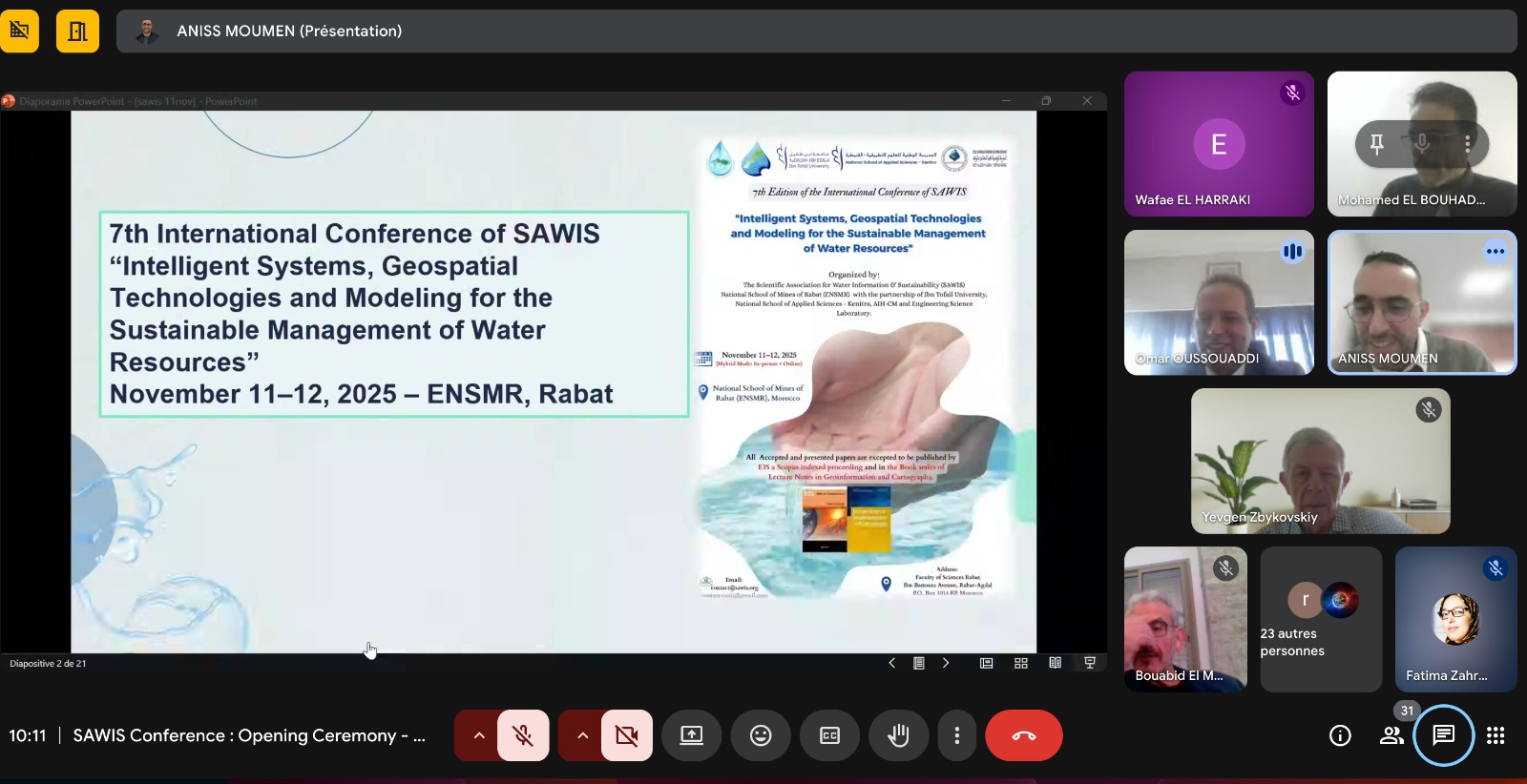Viewport: 1527px width, 784px height.
Task: Pin Mohamed EL BOUHAD's video tile
Action: pyautogui.click(x=1376, y=144)
